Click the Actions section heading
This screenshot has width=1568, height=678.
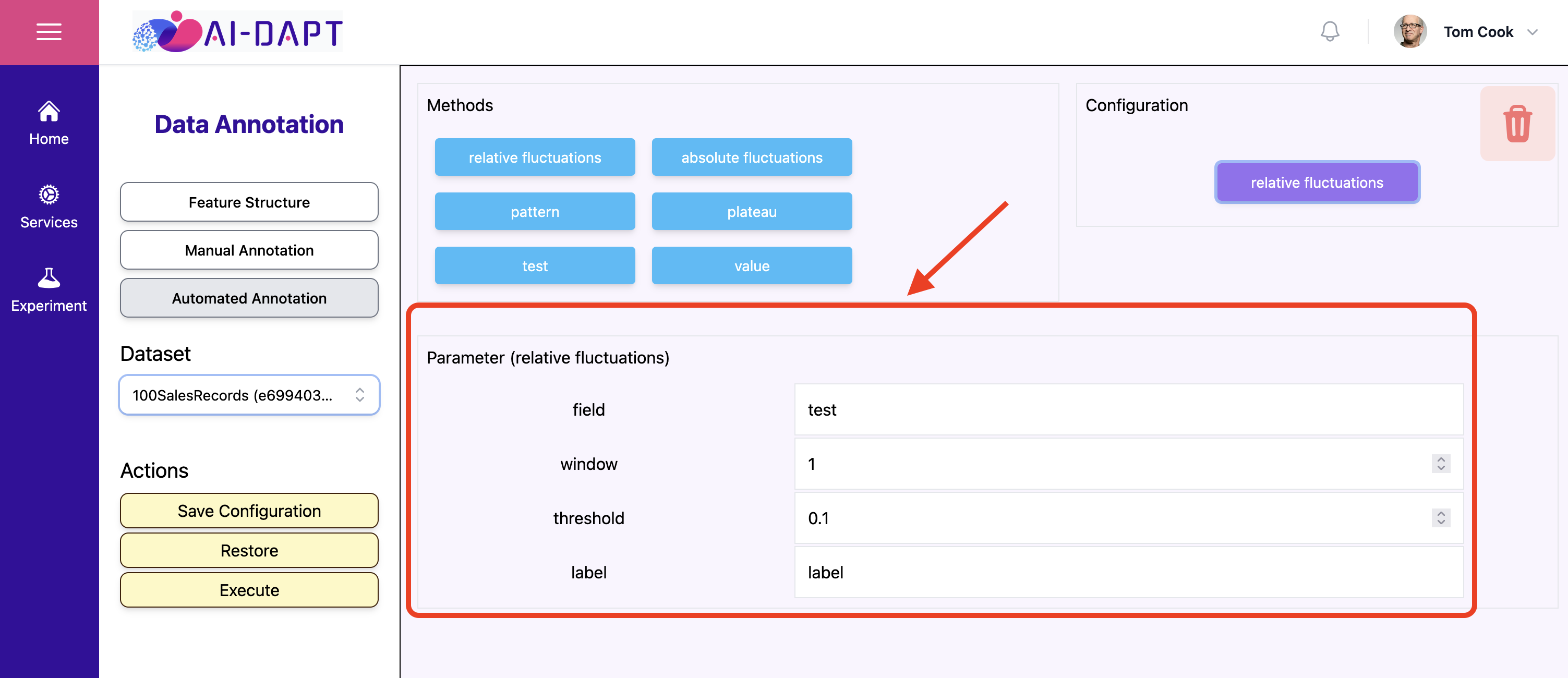tap(154, 470)
